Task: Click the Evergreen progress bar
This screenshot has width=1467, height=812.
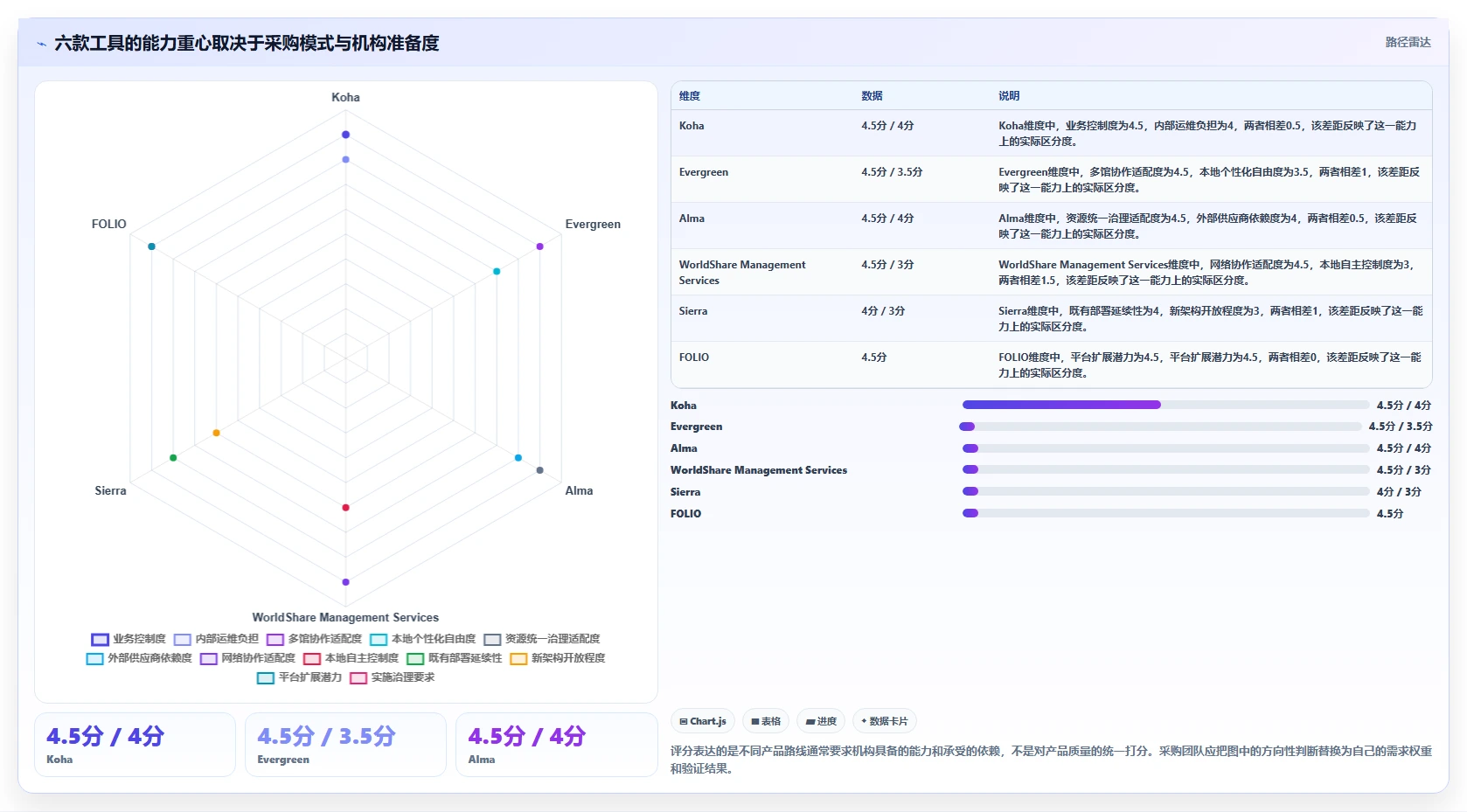Action: (1161, 427)
